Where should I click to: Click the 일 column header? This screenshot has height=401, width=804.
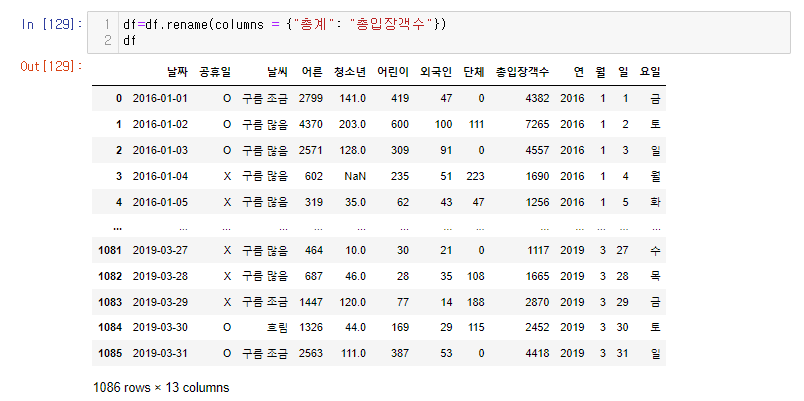pyautogui.click(x=623, y=72)
